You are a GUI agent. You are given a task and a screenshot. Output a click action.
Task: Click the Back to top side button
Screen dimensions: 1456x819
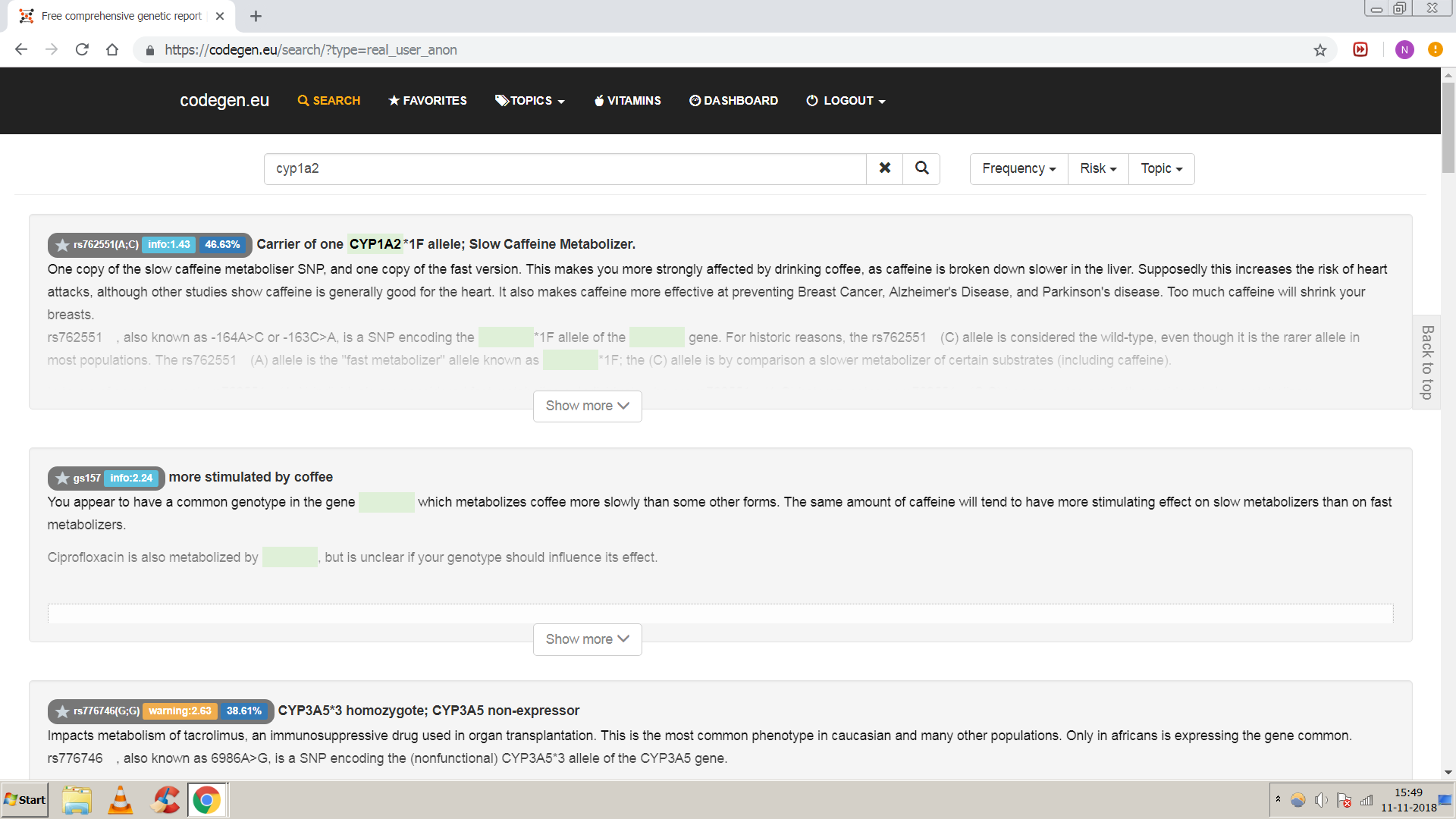(x=1426, y=362)
